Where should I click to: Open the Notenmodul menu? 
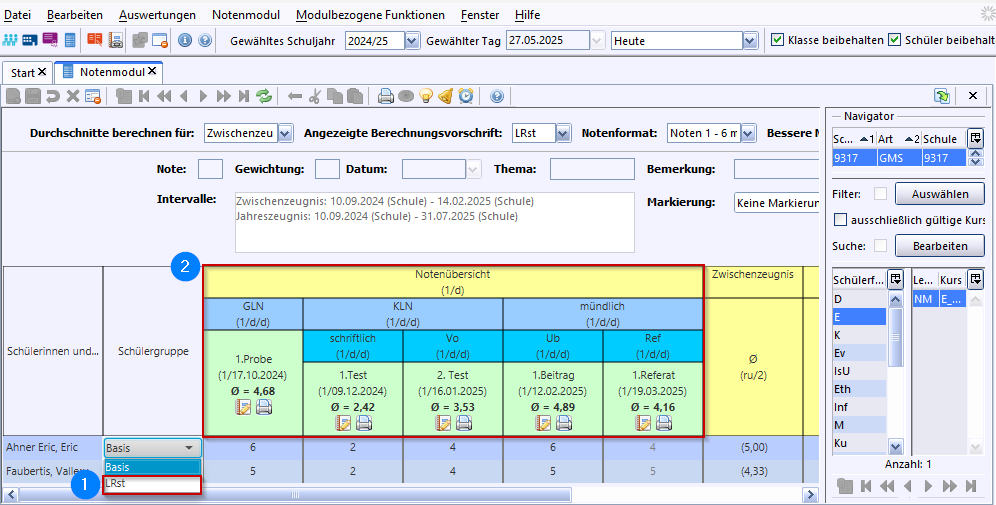point(246,15)
